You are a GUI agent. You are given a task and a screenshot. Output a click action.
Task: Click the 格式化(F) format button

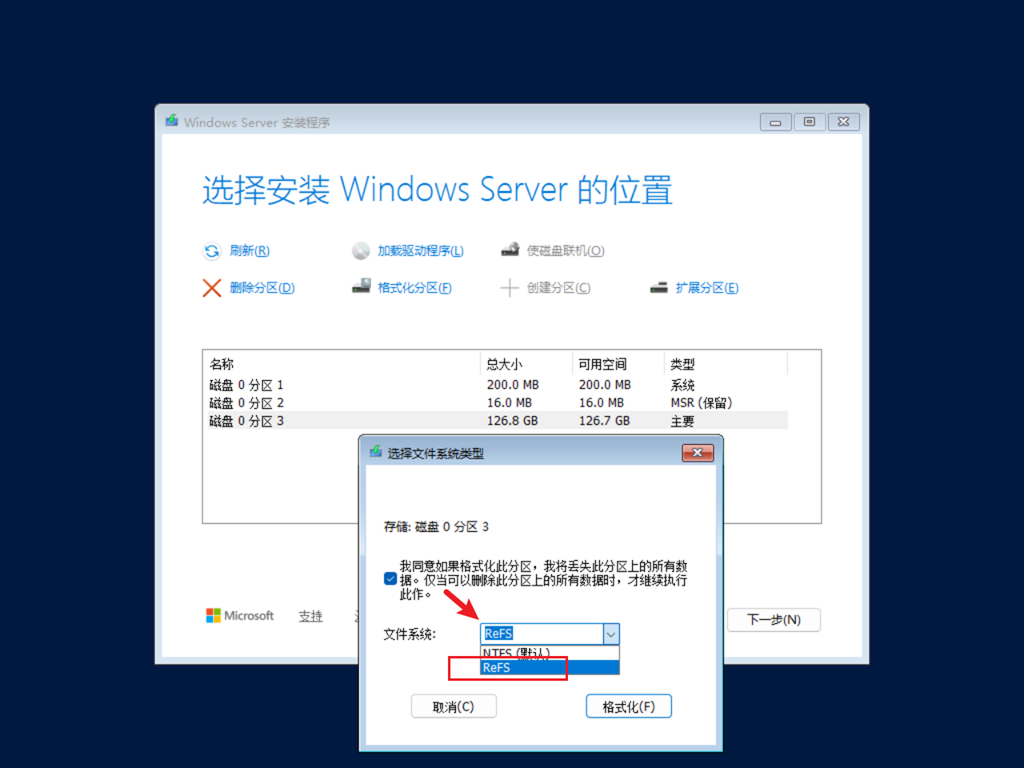point(628,707)
